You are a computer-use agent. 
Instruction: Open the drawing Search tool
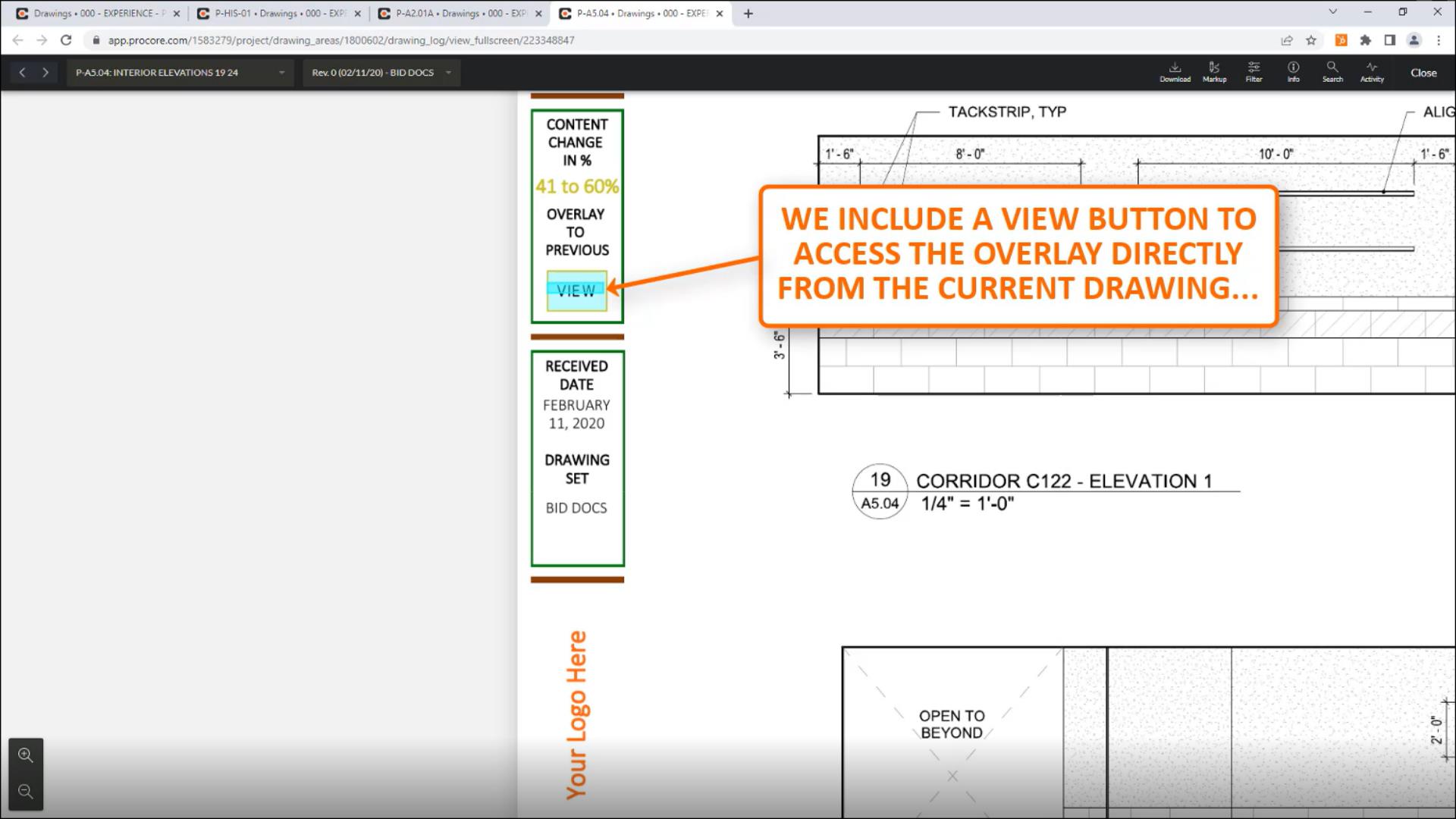click(1332, 72)
